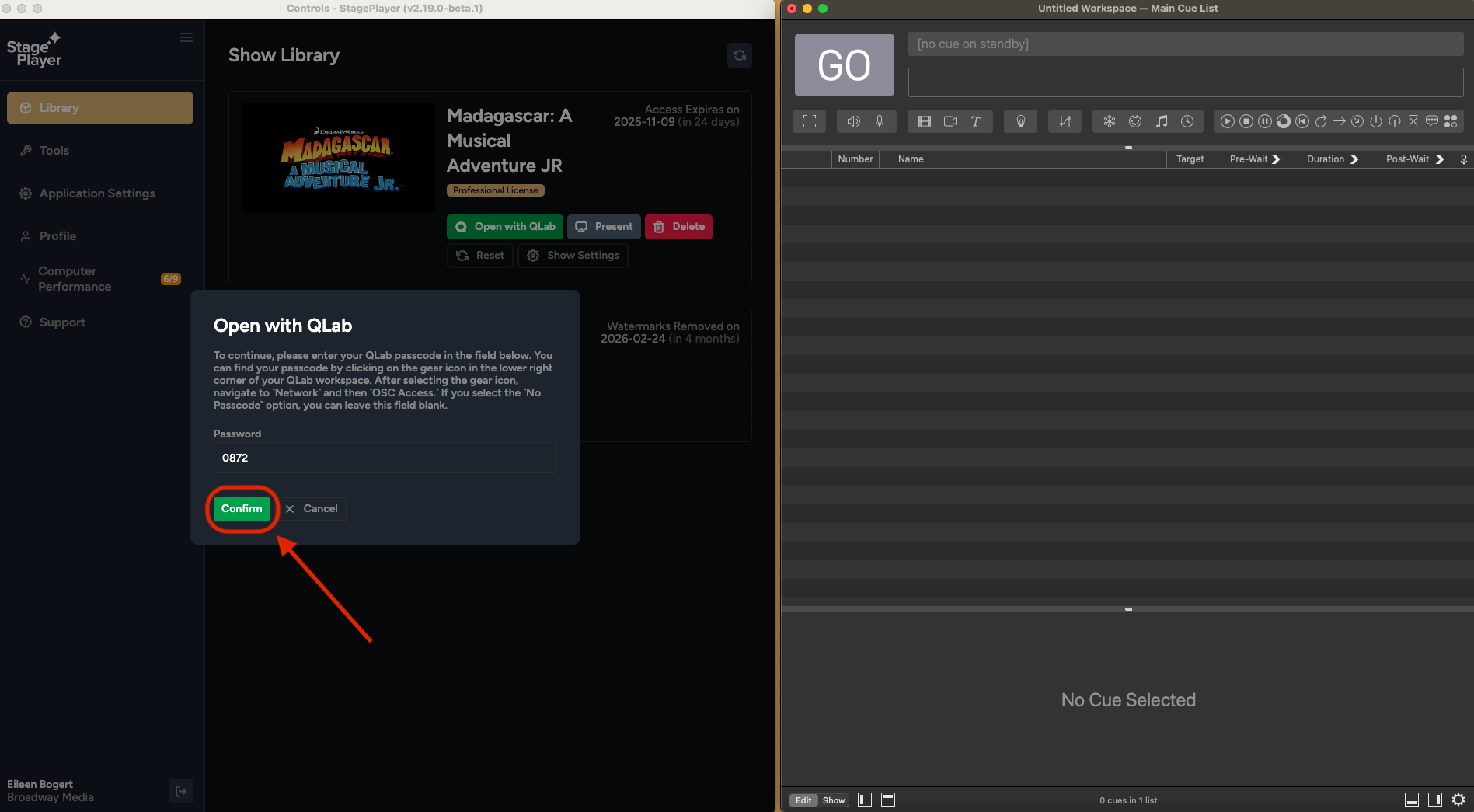The height and width of the screenshot is (812, 1474).
Task: Add an Audio cue in QLab
Action: click(x=853, y=121)
